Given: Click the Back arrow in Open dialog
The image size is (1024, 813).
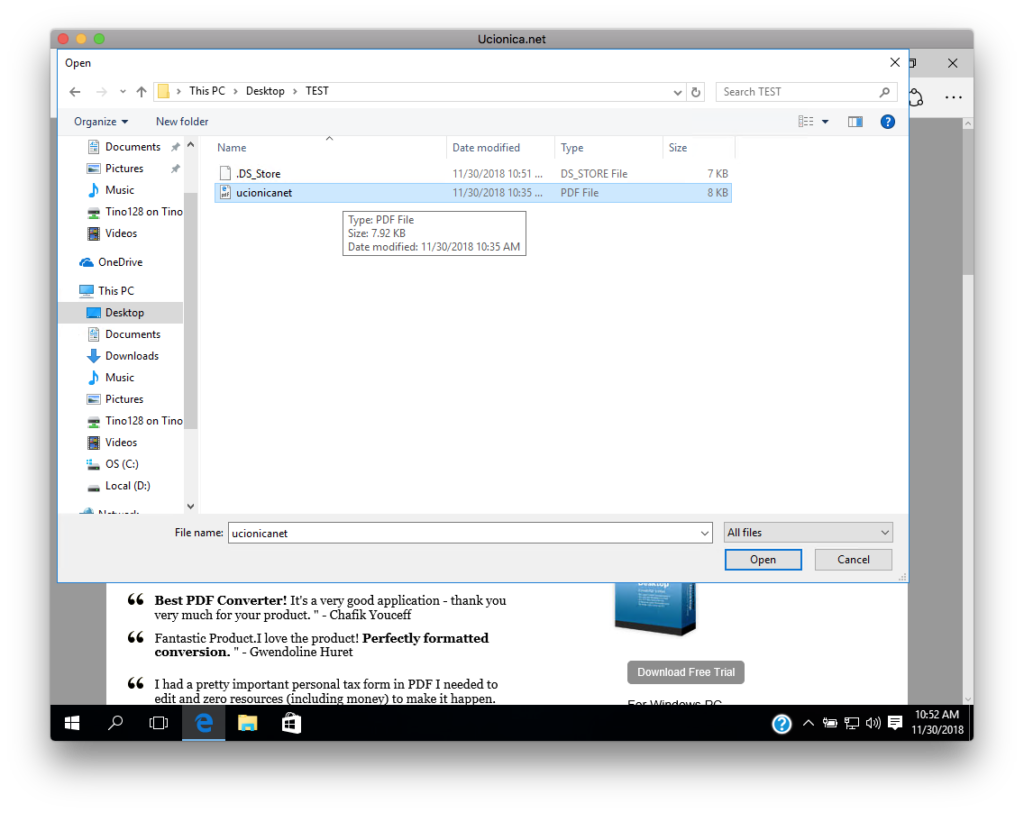Looking at the screenshot, I should coord(75,91).
